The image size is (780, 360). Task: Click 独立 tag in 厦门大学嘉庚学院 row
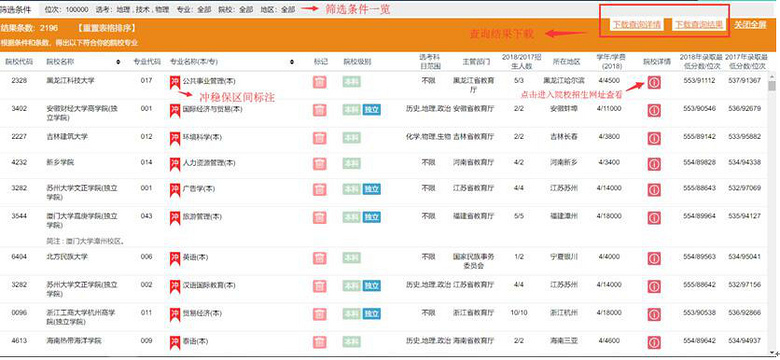(x=372, y=217)
